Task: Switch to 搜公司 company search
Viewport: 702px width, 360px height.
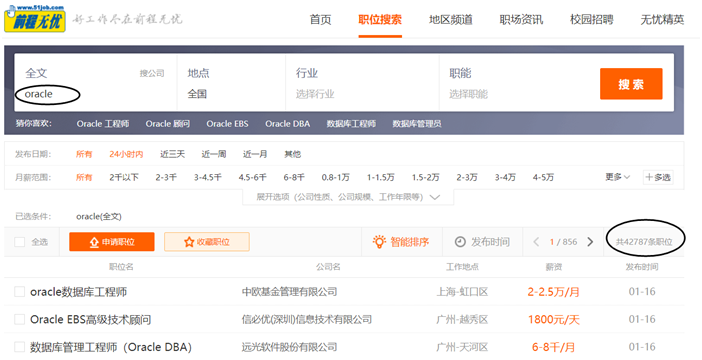Action: coord(152,73)
